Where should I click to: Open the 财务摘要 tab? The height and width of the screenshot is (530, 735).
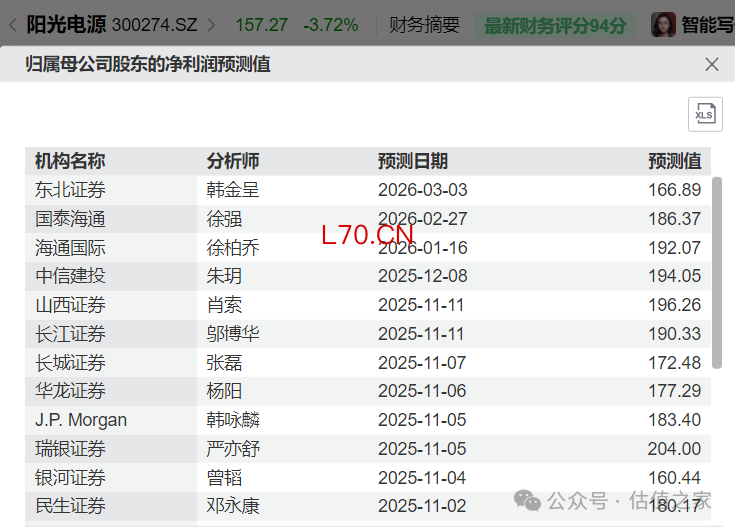tap(424, 25)
